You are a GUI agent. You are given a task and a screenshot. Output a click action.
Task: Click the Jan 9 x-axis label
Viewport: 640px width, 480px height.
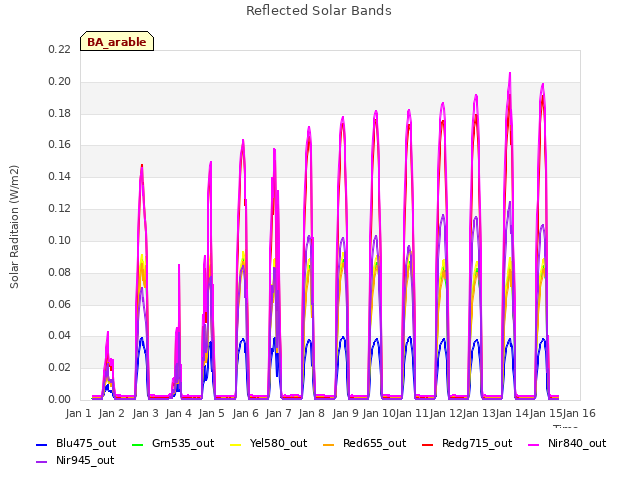[x=346, y=413]
